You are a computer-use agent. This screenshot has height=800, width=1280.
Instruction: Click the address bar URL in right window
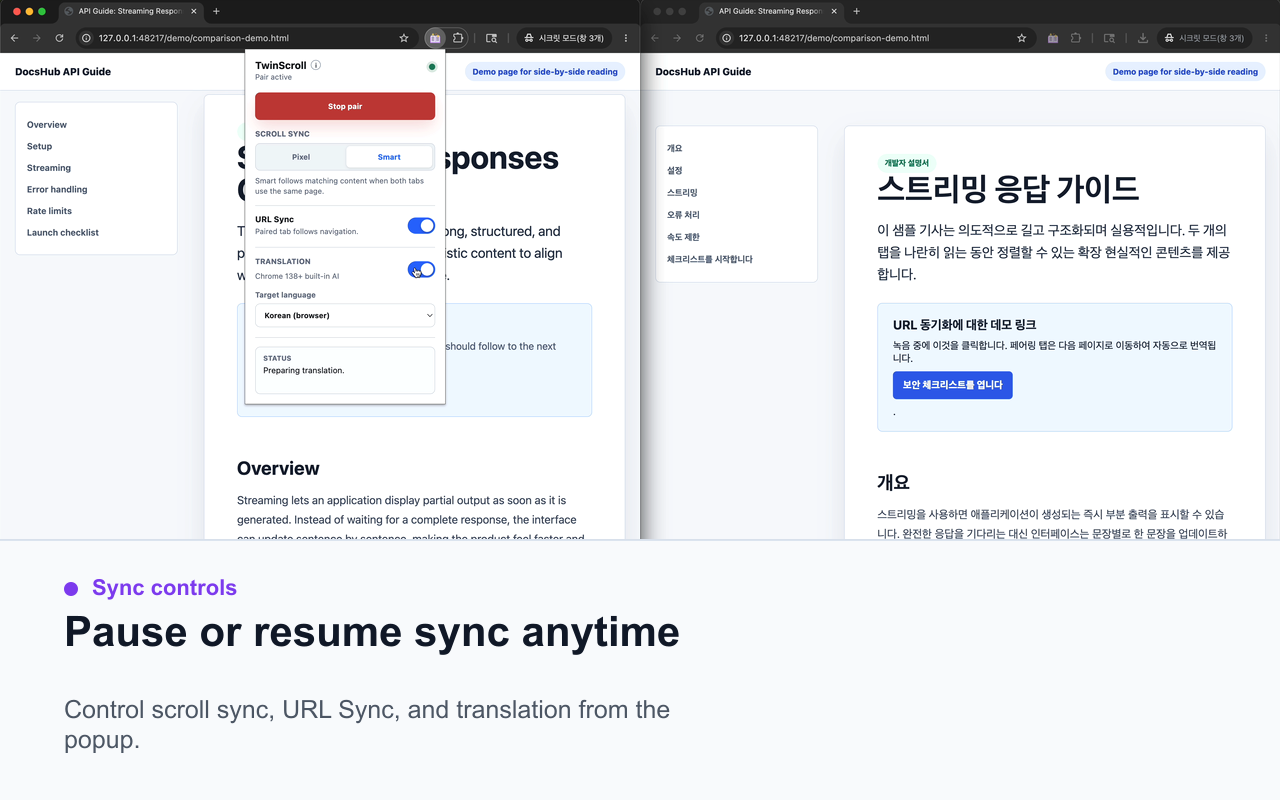point(834,38)
